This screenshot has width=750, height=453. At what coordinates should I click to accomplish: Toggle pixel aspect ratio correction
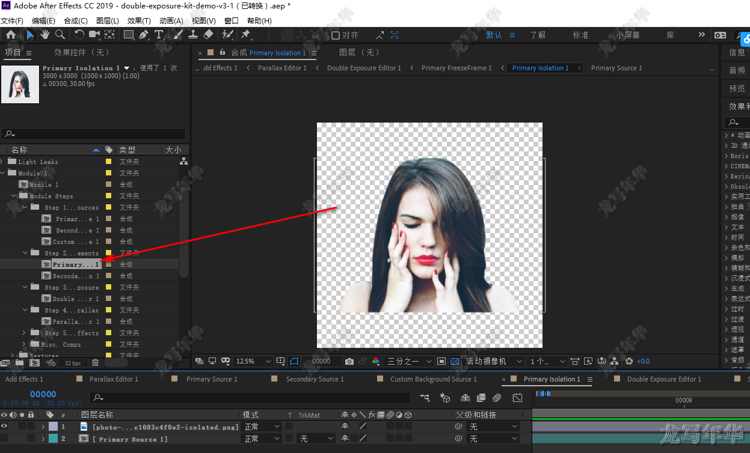coord(575,361)
